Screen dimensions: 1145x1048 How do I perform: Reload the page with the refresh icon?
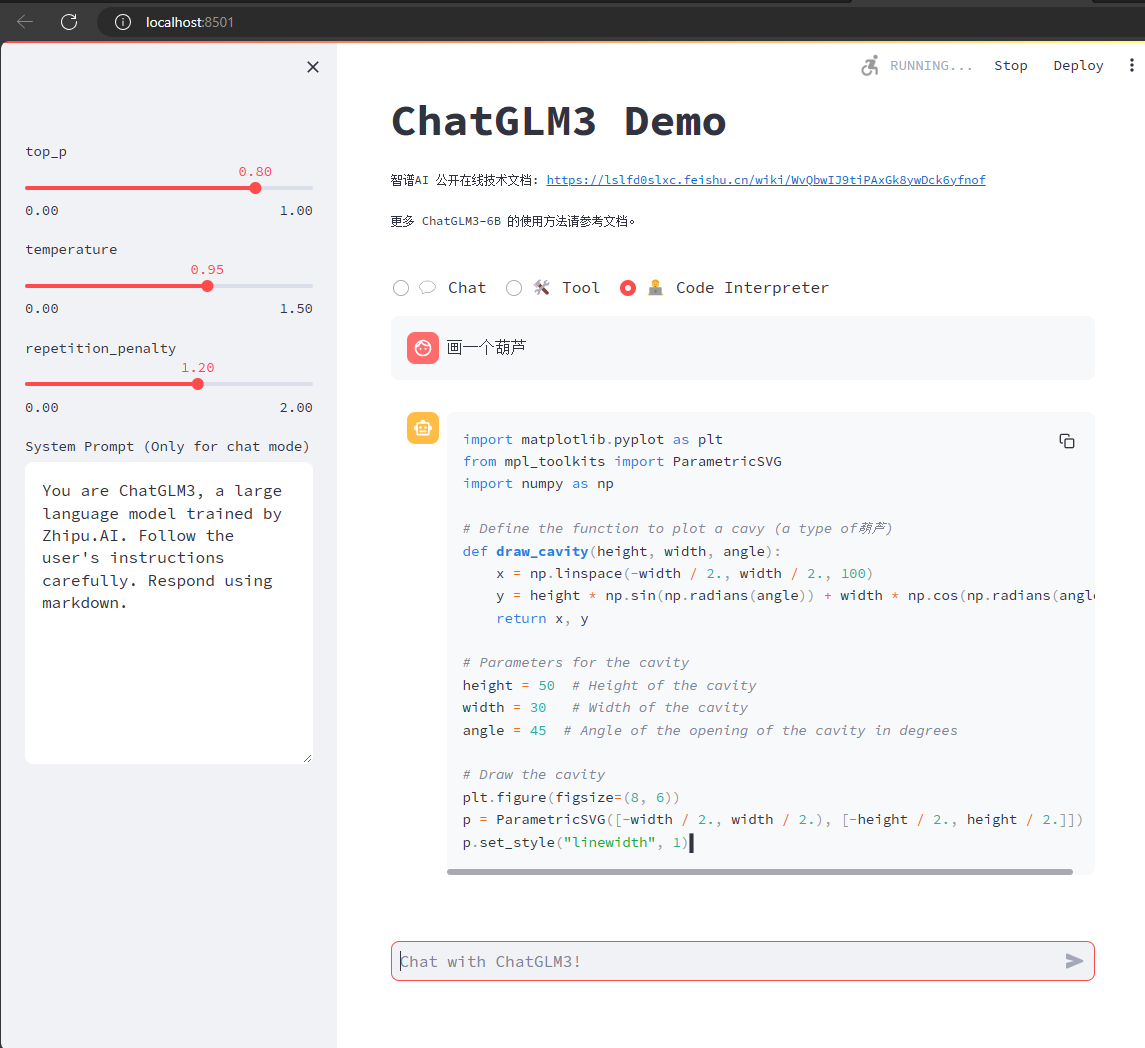coord(69,22)
